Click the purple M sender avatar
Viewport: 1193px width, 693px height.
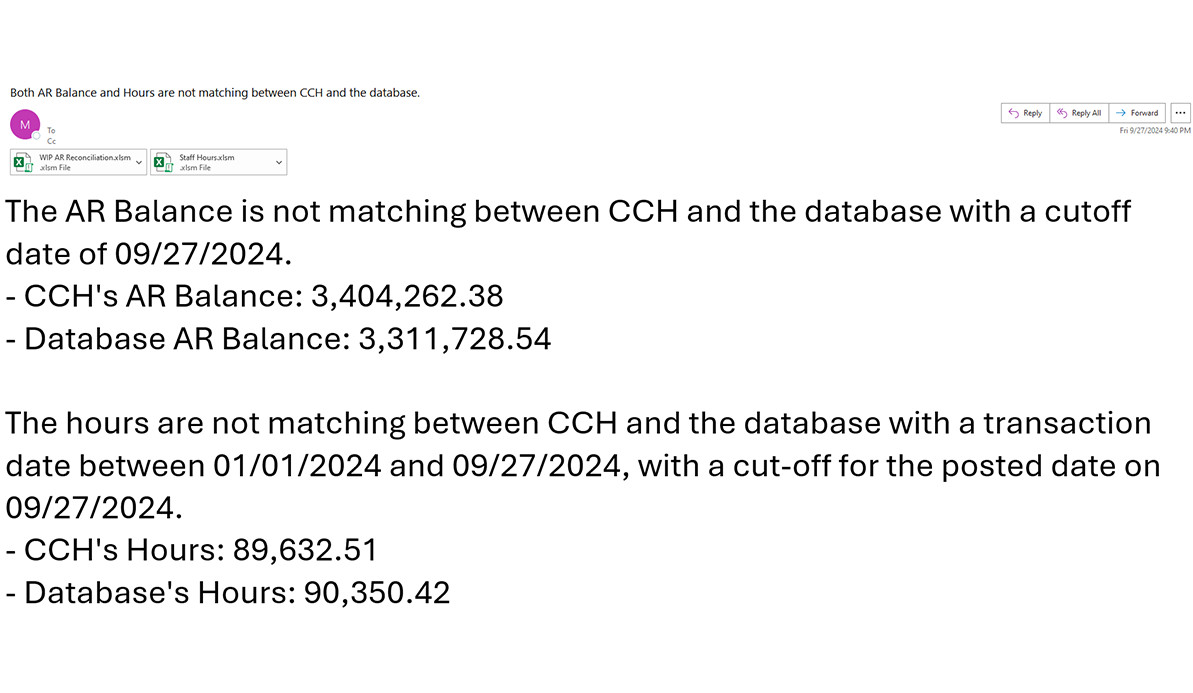(x=24, y=125)
